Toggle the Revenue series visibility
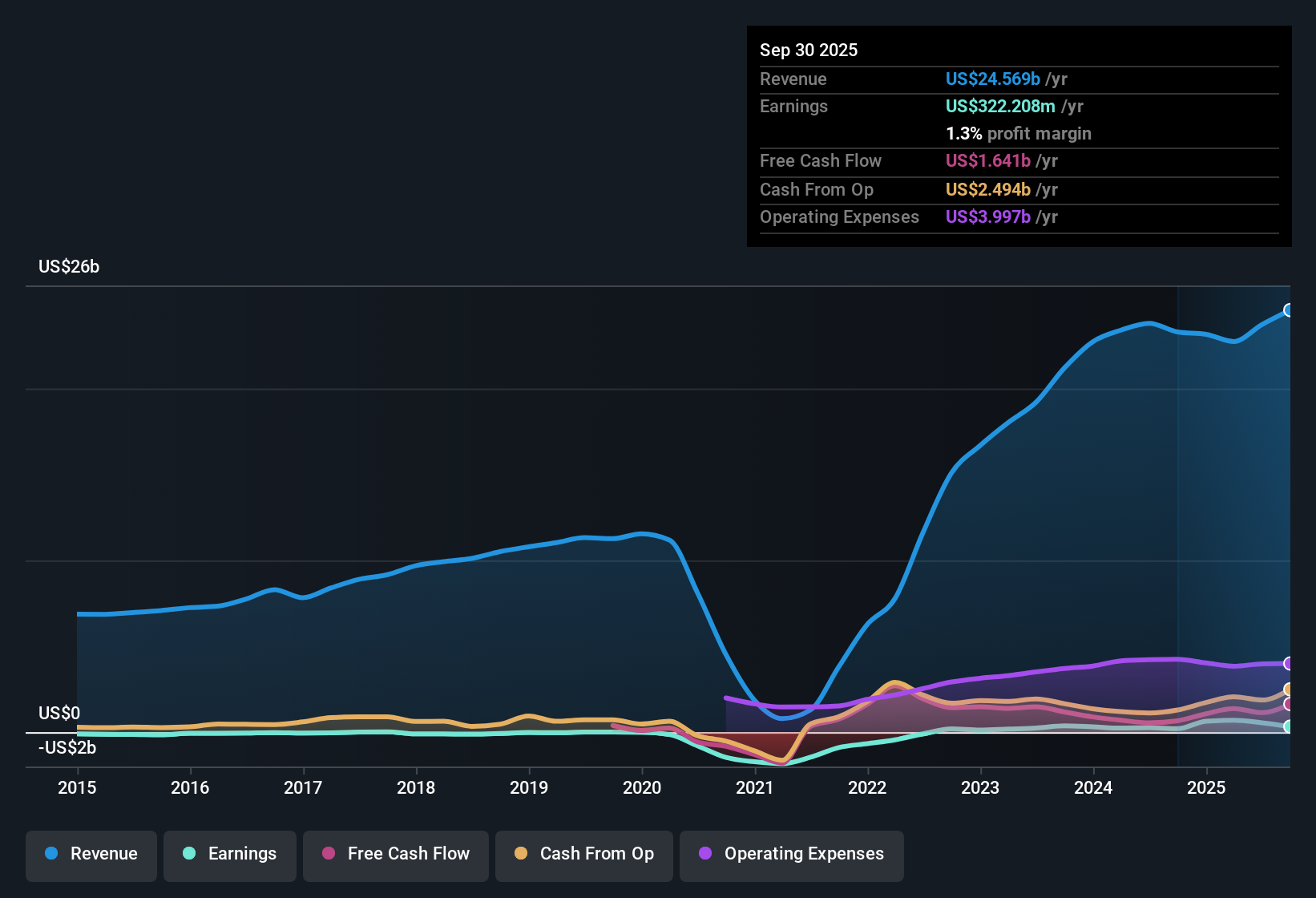Viewport: 1316px width, 898px height. click(x=91, y=854)
